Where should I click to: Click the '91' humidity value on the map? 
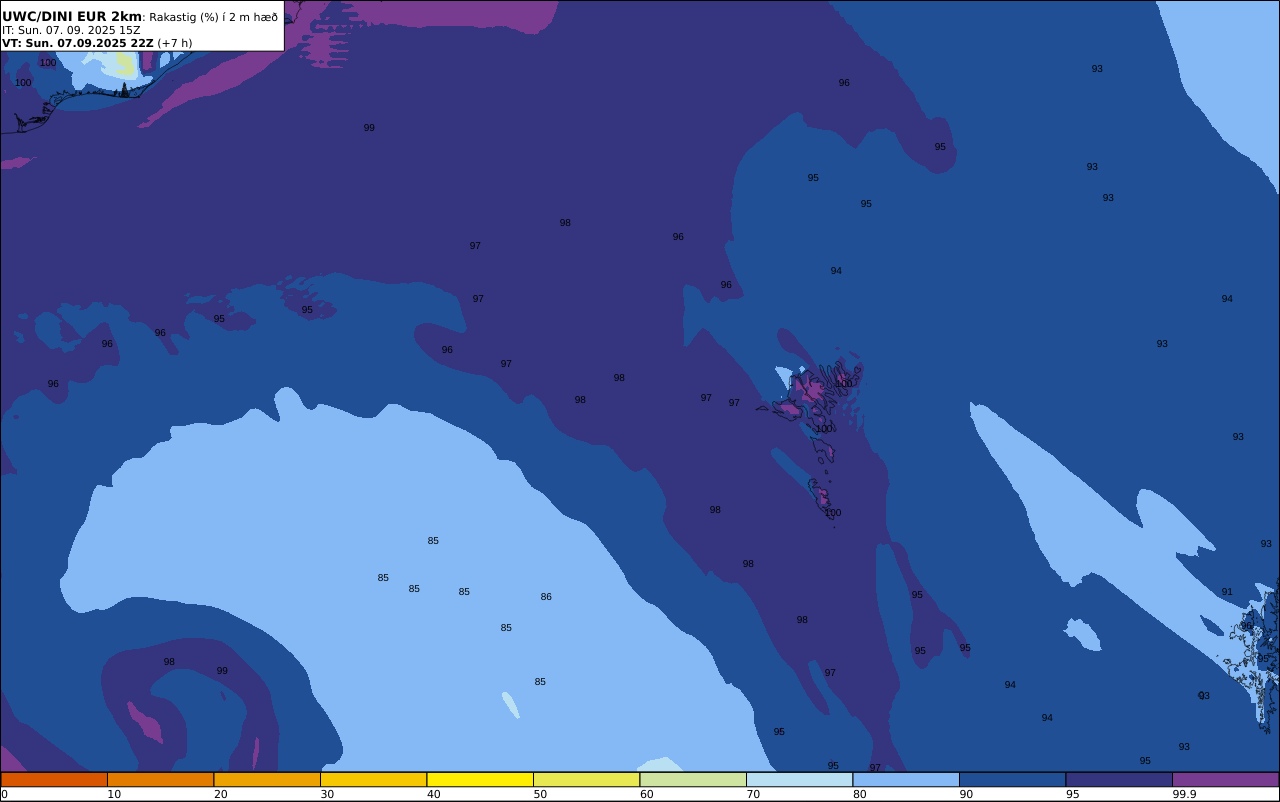1227,592
